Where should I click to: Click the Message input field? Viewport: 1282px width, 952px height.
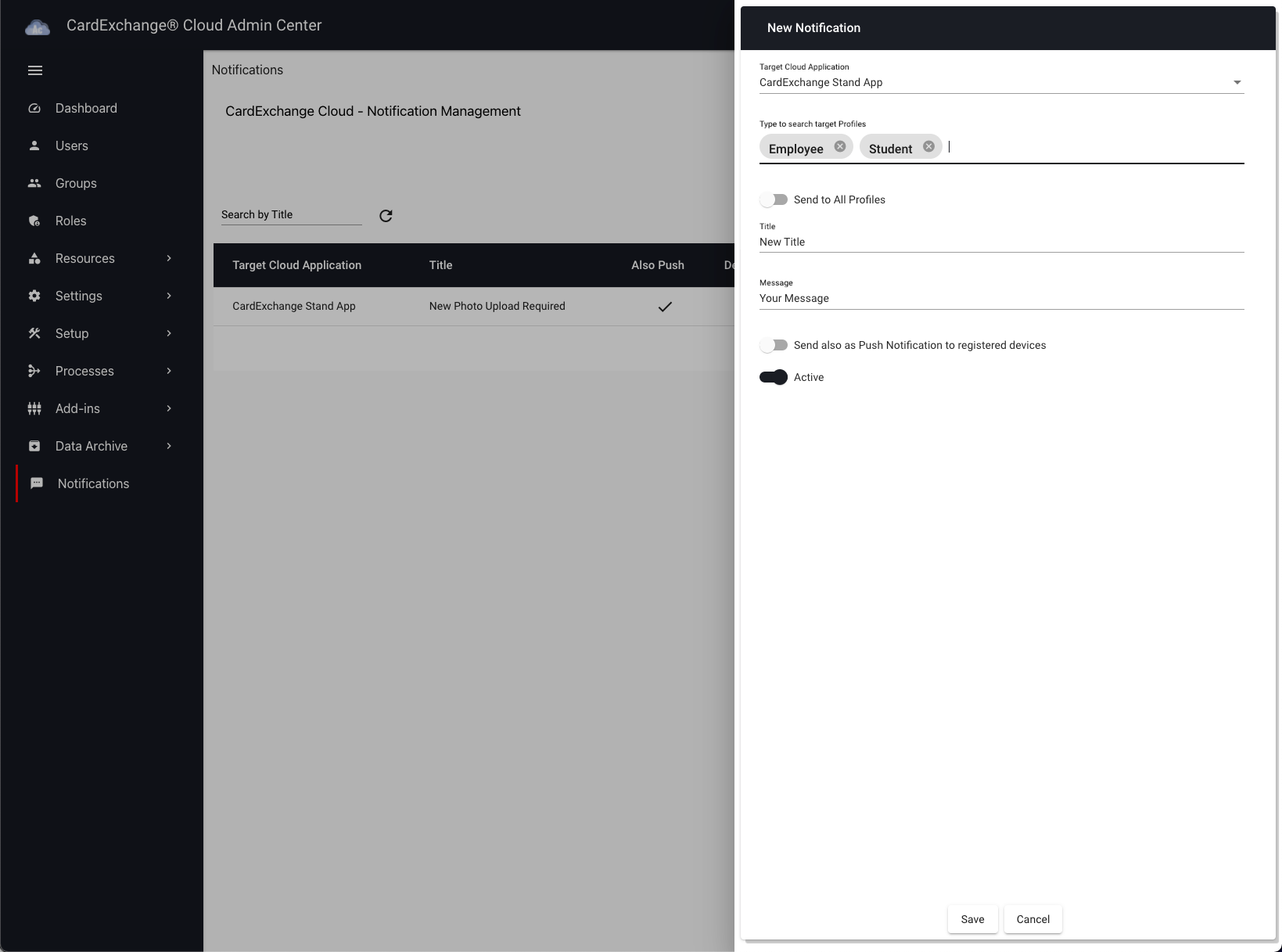pos(1001,299)
